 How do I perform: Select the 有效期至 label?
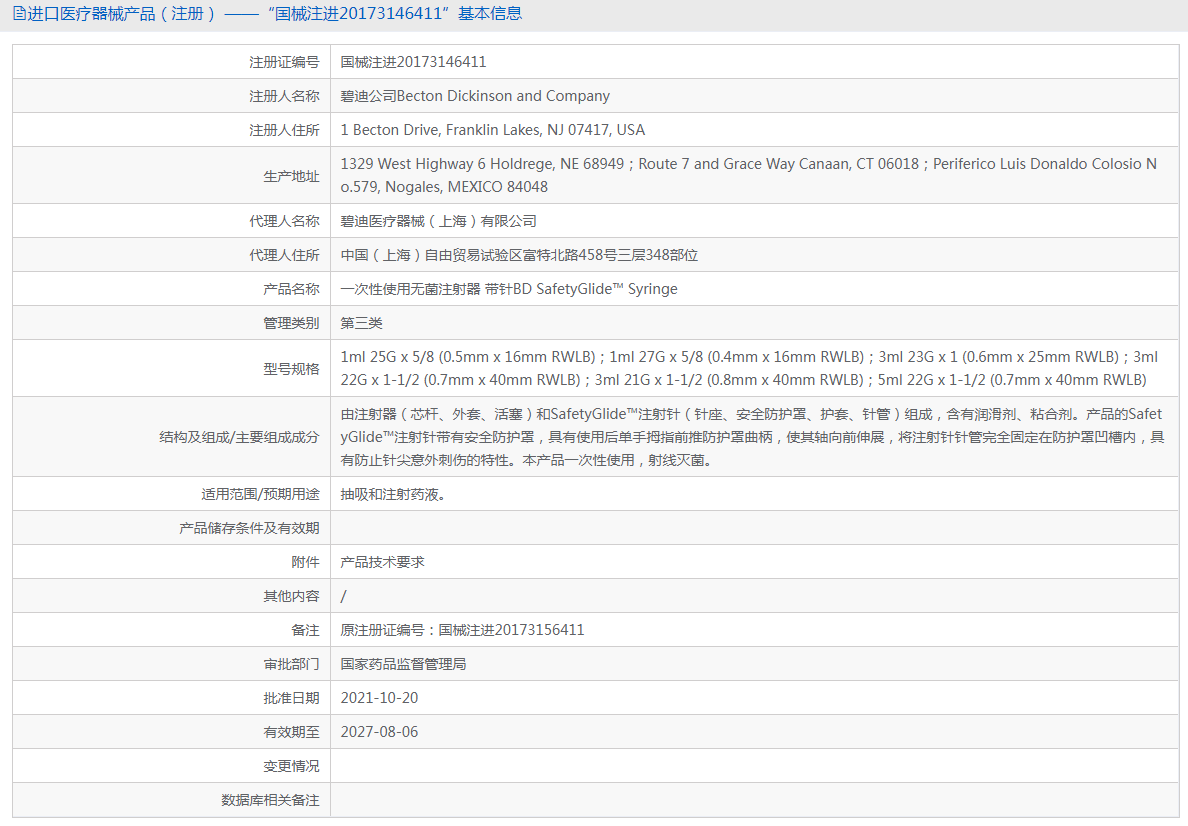[x=291, y=733]
